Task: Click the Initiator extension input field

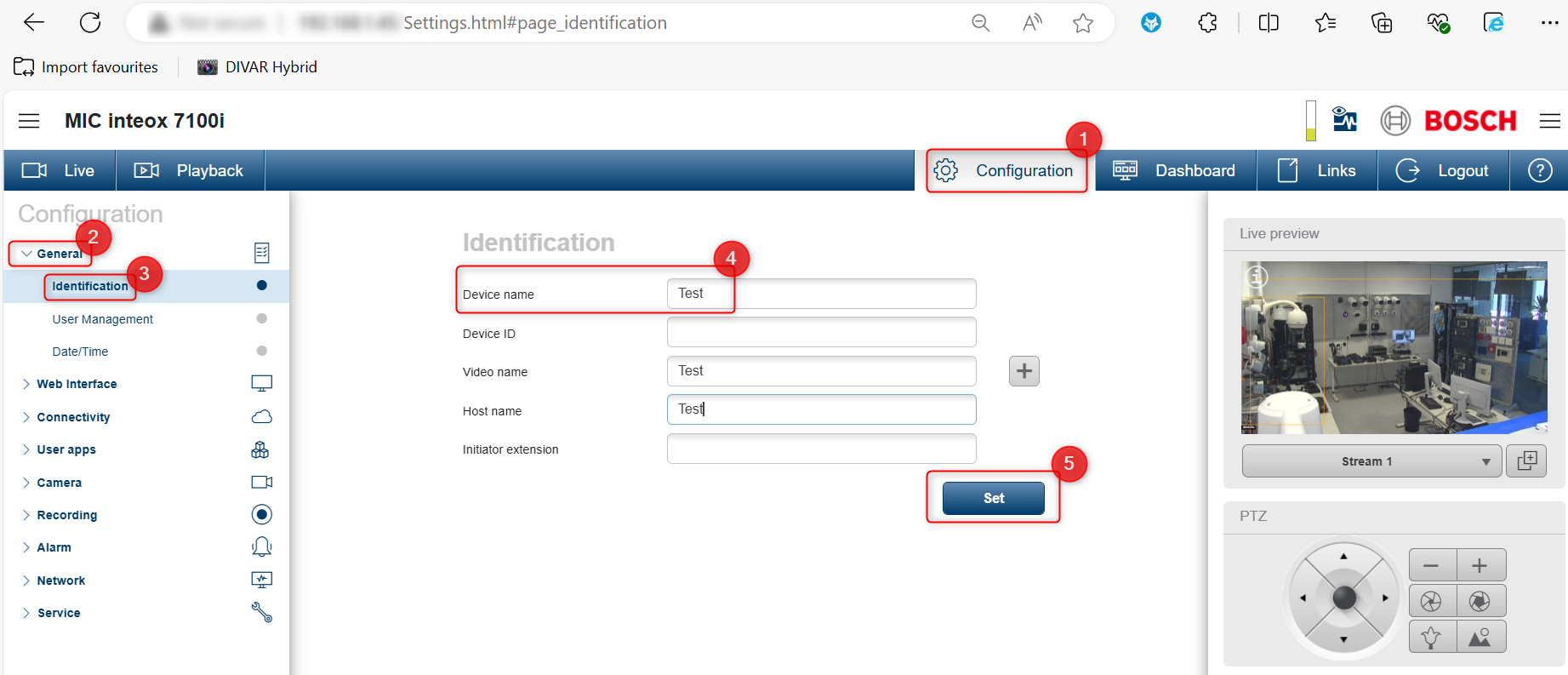Action: tap(822, 449)
